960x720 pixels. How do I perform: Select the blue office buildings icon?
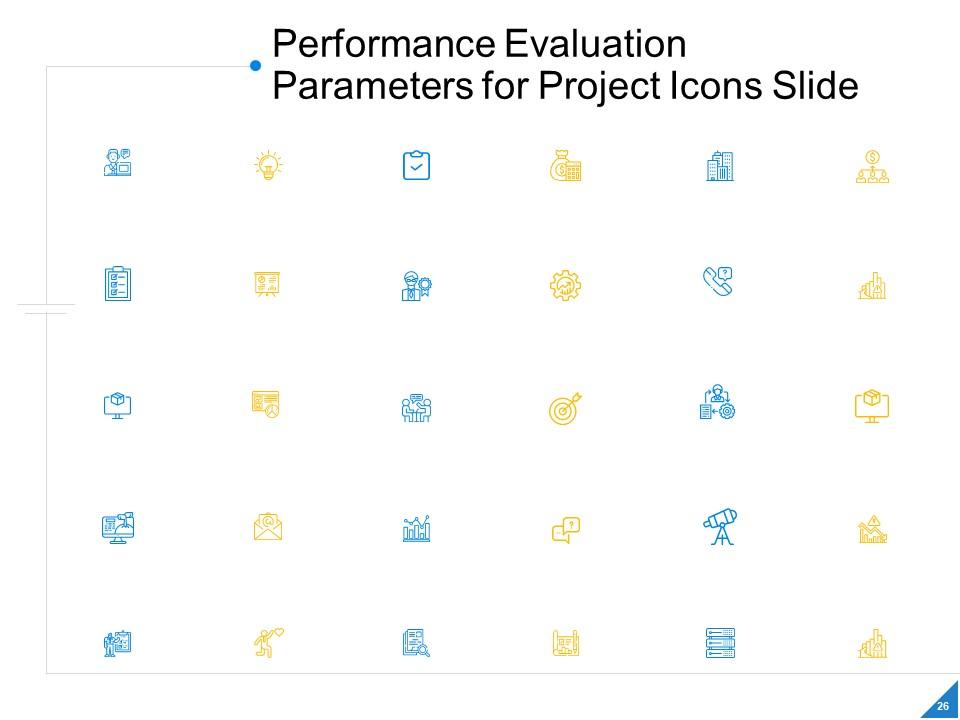[x=719, y=166]
